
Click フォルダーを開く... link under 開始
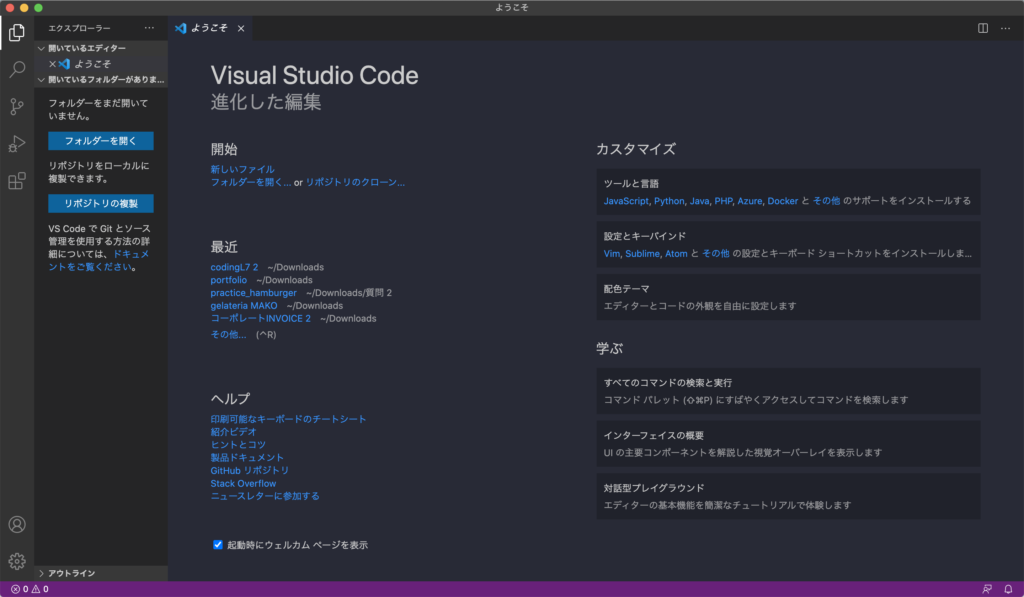coord(251,182)
